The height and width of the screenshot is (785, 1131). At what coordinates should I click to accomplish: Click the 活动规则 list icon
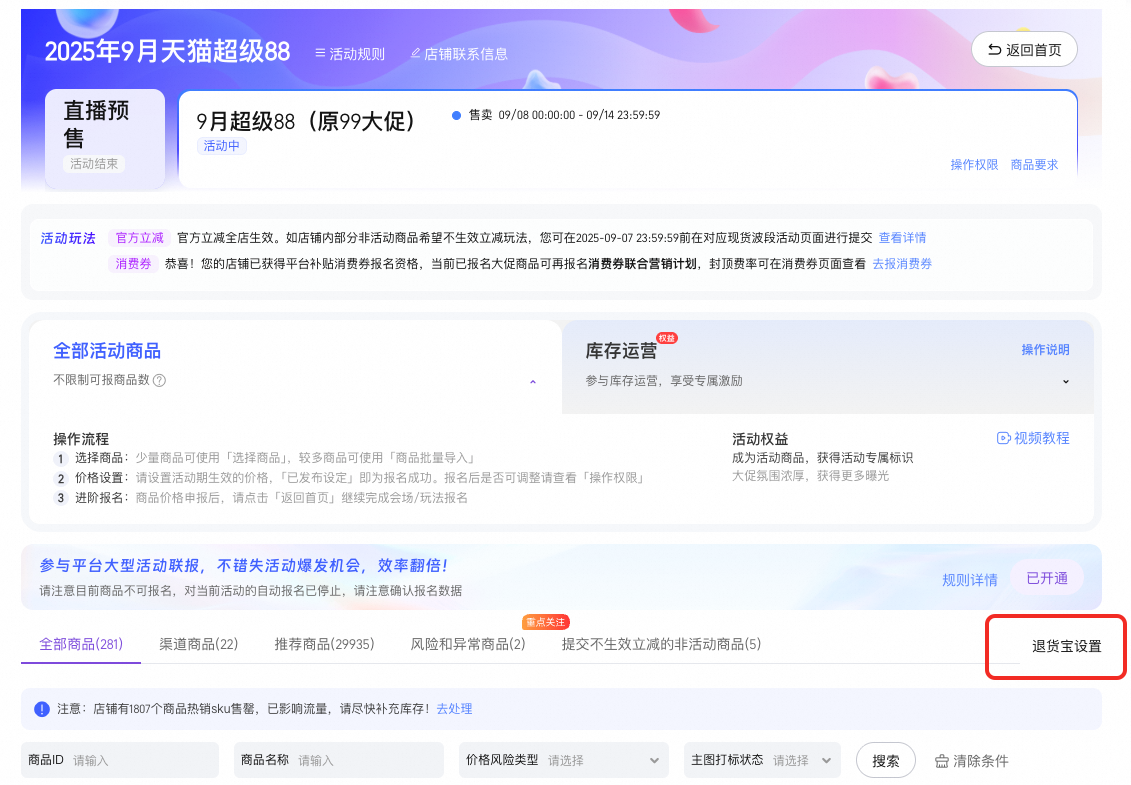320,53
